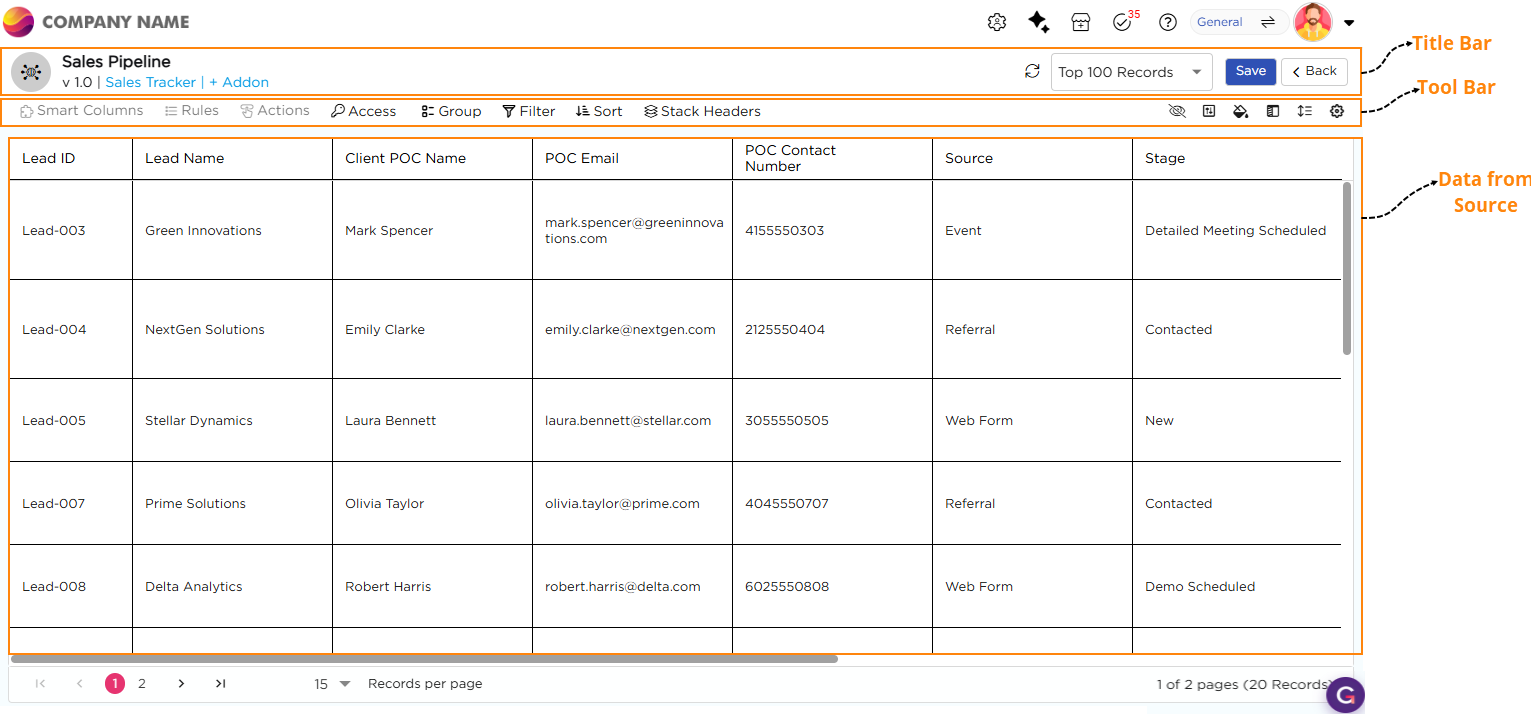Viewport: 1531px width, 714px height.
Task: Click the row height spacing icon
Action: (x=1304, y=111)
